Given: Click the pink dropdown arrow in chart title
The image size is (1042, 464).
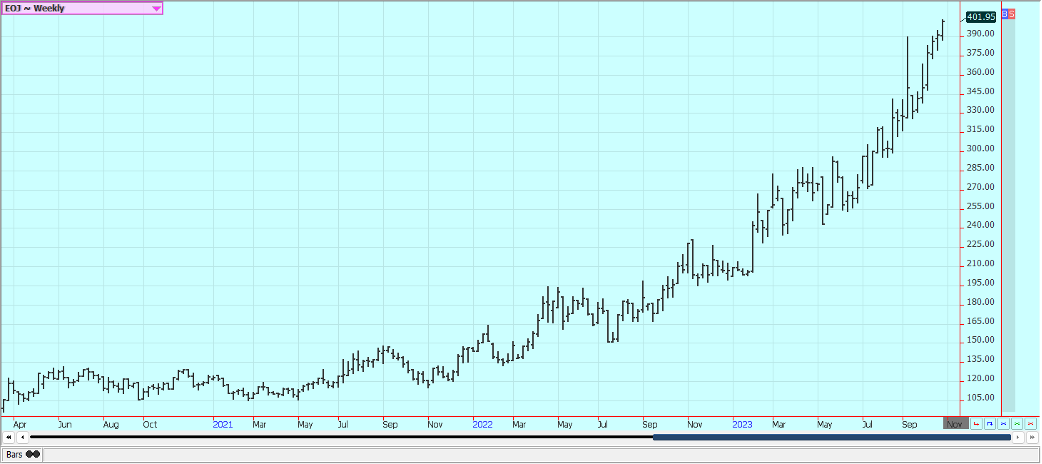Looking at the screenshot, I should (x=156, y=8).
